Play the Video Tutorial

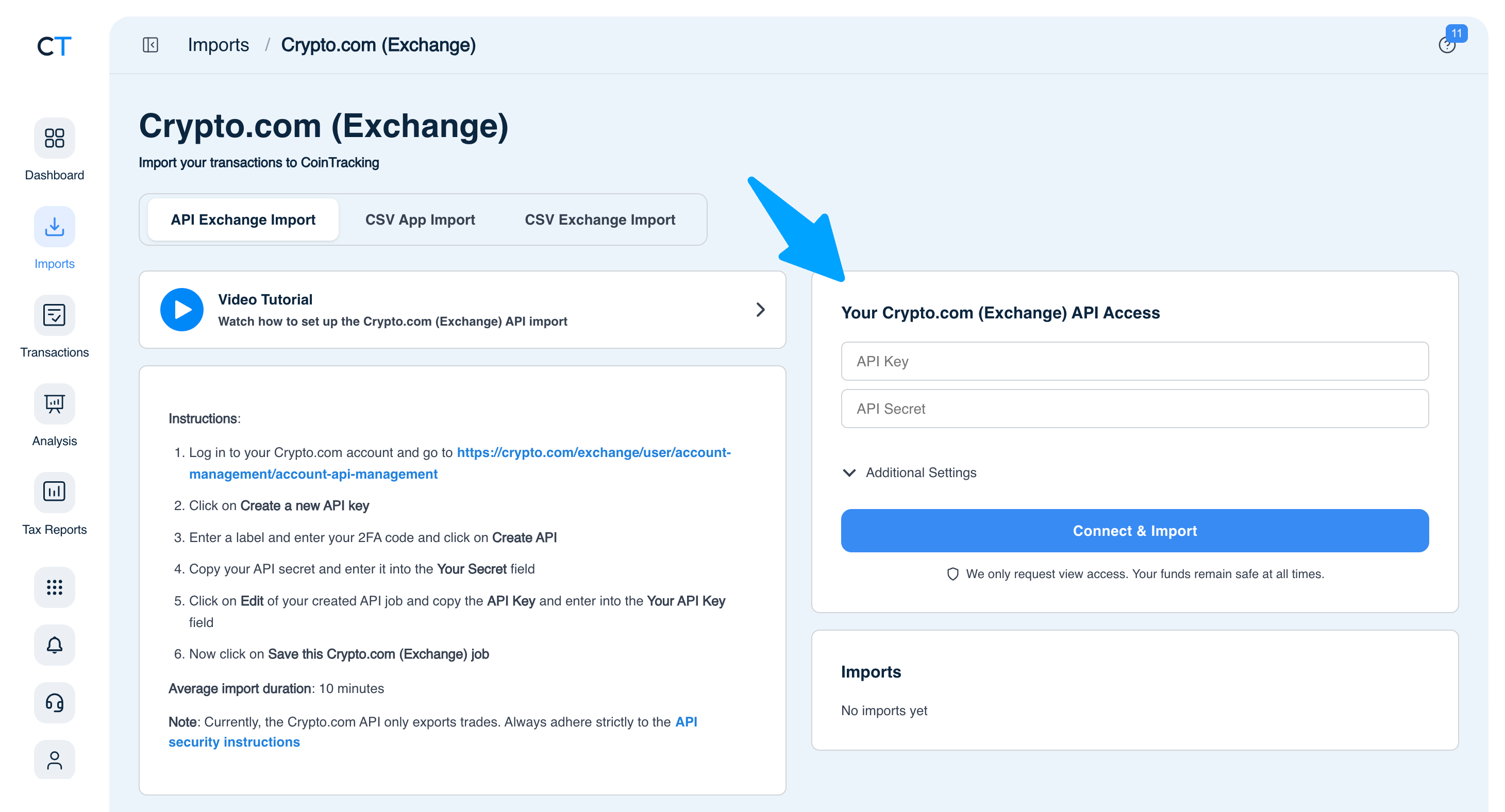(182, 310)
